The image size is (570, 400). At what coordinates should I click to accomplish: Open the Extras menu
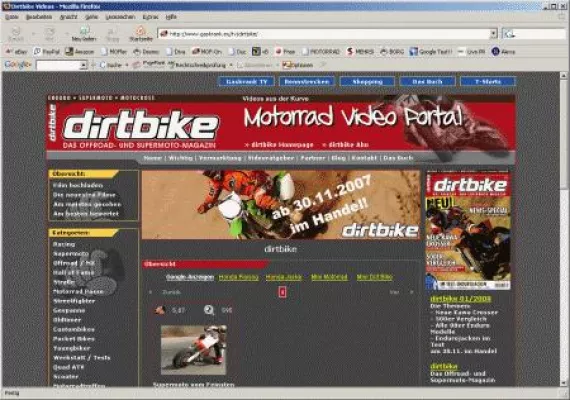[x=150, y=17]
